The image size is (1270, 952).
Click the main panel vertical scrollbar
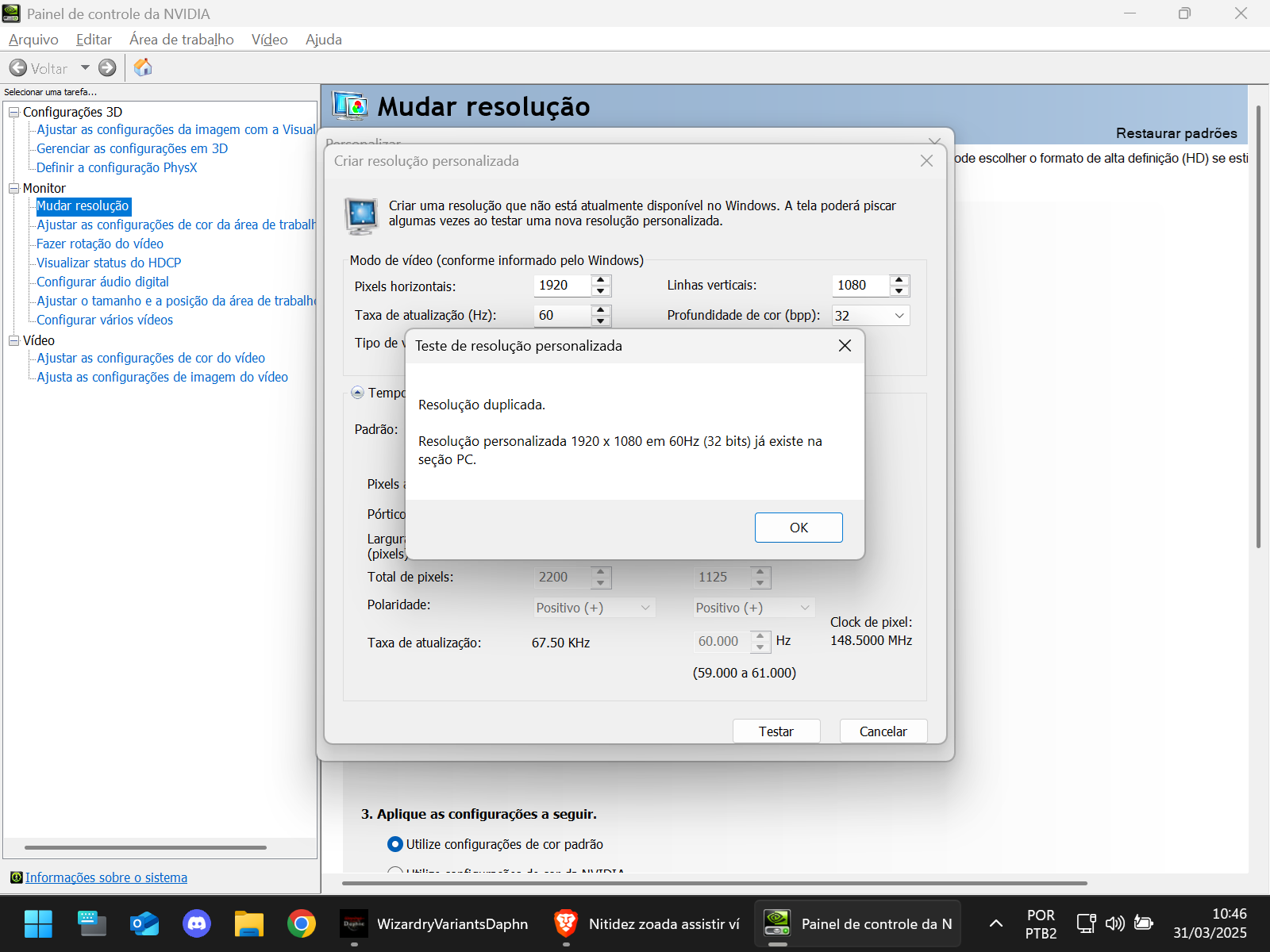click(x=1258, y=326)
